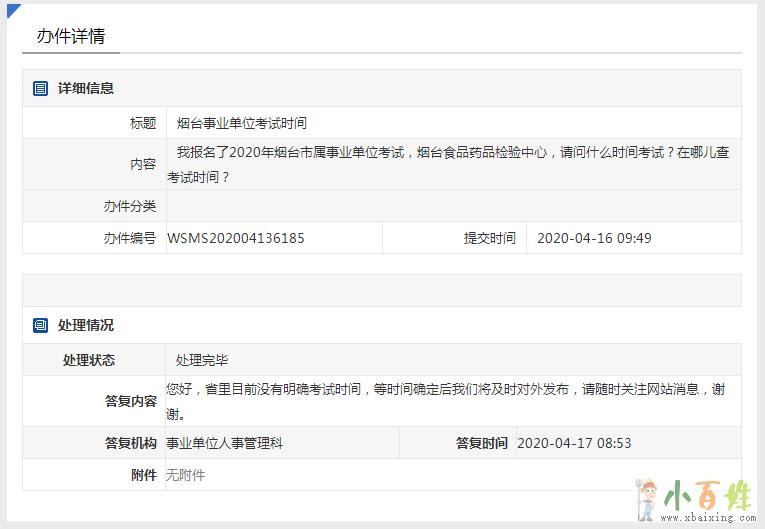Click the chat icon beside 处理情况
This screenshot has width=765, height=529.
(41, 326)
